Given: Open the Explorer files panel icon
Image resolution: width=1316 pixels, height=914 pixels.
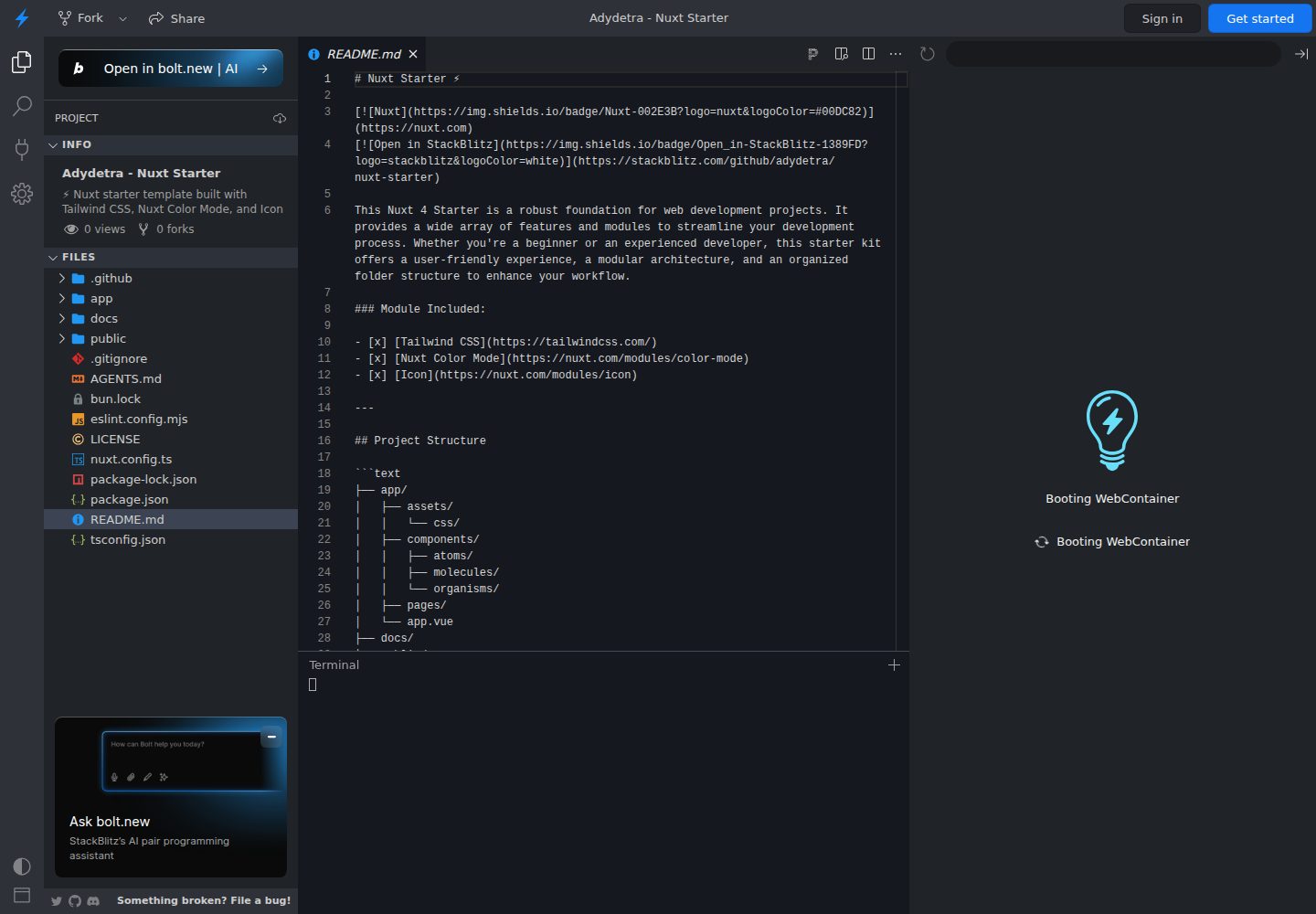Looking at the screenshot, I should point(22,62).
